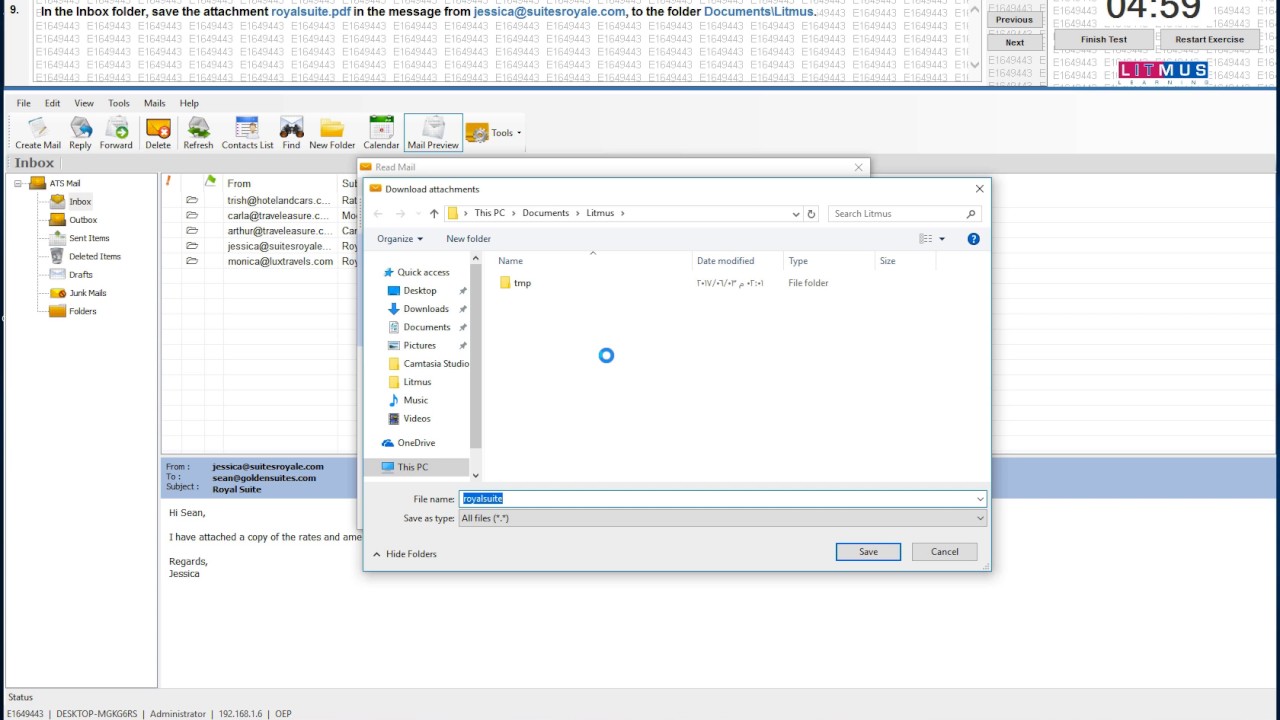Open the File menu
This screenshot has height=720, width=1280.
coord(23,103)
